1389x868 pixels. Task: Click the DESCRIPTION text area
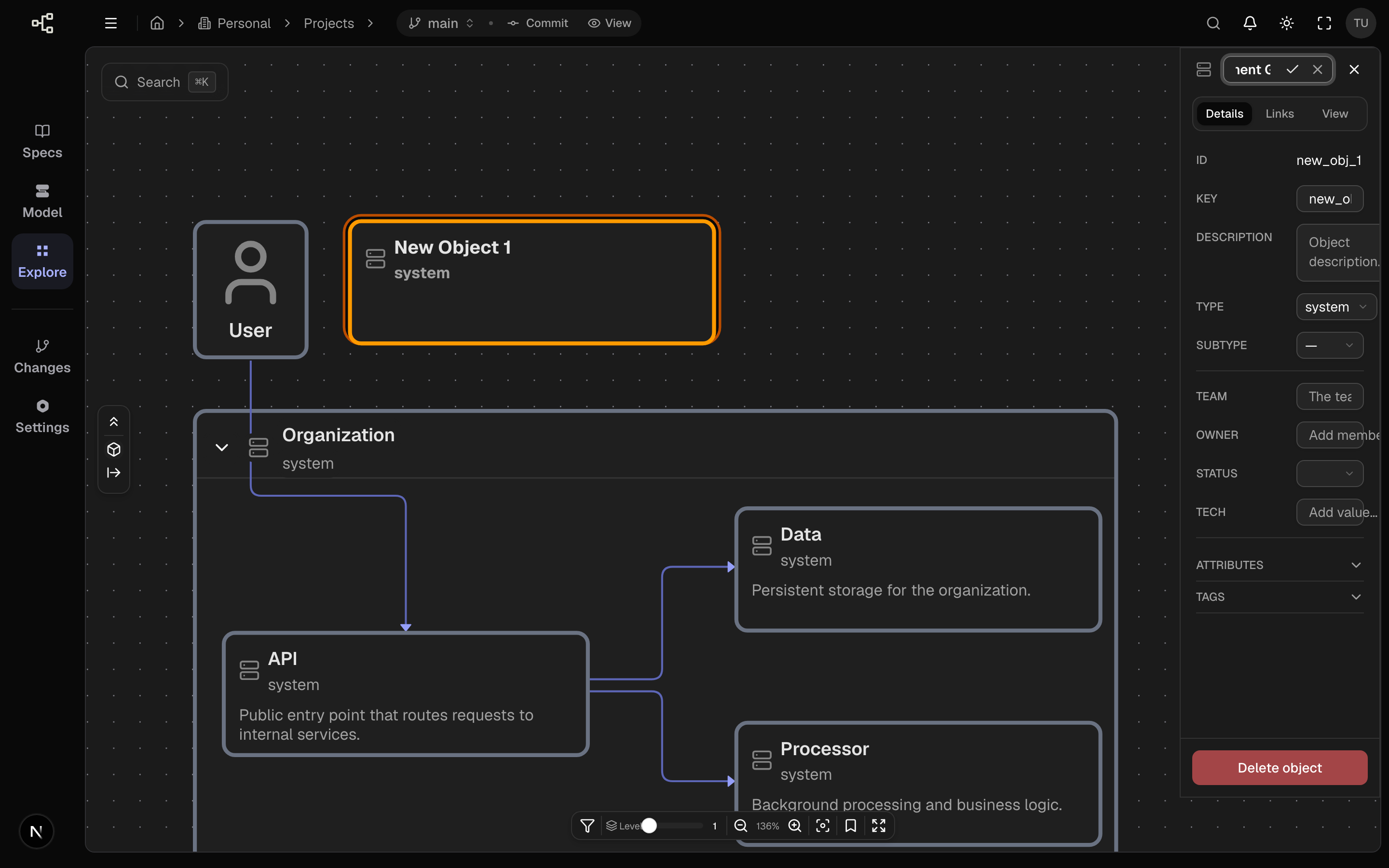1338,252
